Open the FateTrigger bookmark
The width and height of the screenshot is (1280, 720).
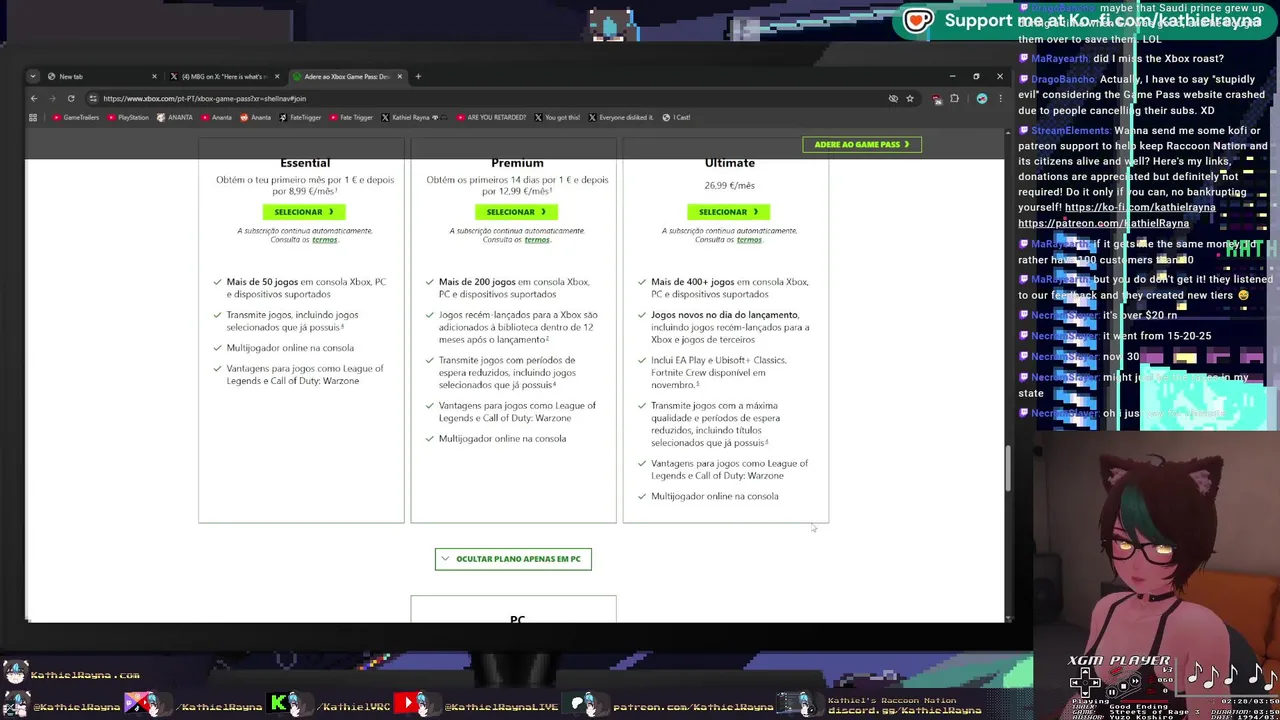[300, 117]
